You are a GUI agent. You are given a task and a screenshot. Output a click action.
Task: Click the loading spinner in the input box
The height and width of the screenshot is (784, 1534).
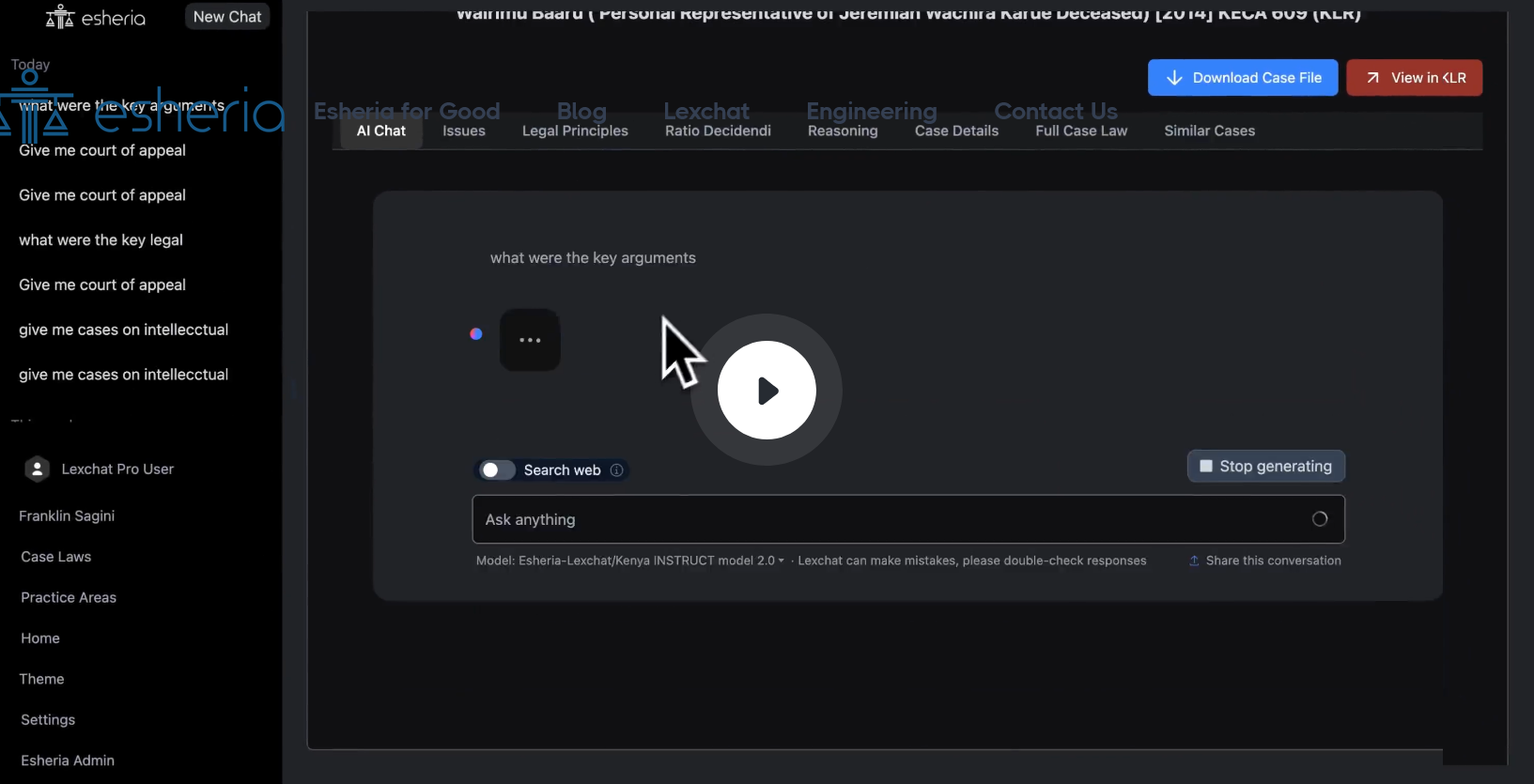1320,519
